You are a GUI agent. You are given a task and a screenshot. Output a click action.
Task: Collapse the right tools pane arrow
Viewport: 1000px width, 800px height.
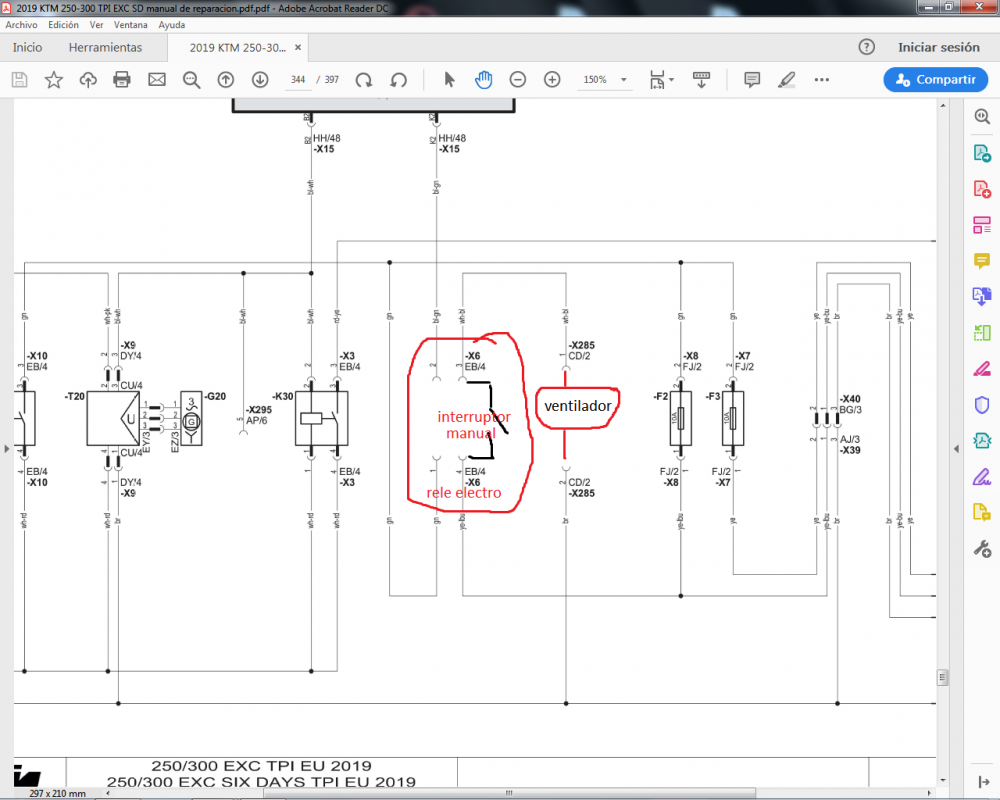coord(956,449)
